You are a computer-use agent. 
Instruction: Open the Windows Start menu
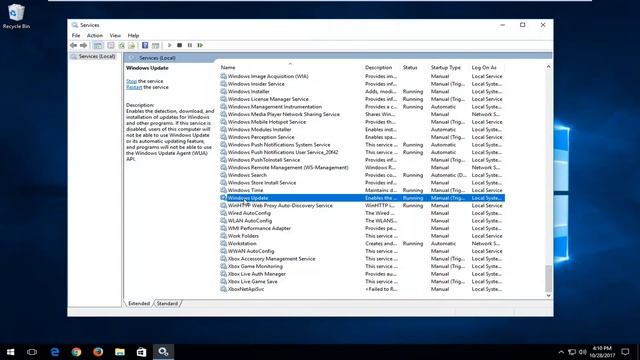(11, 352)
